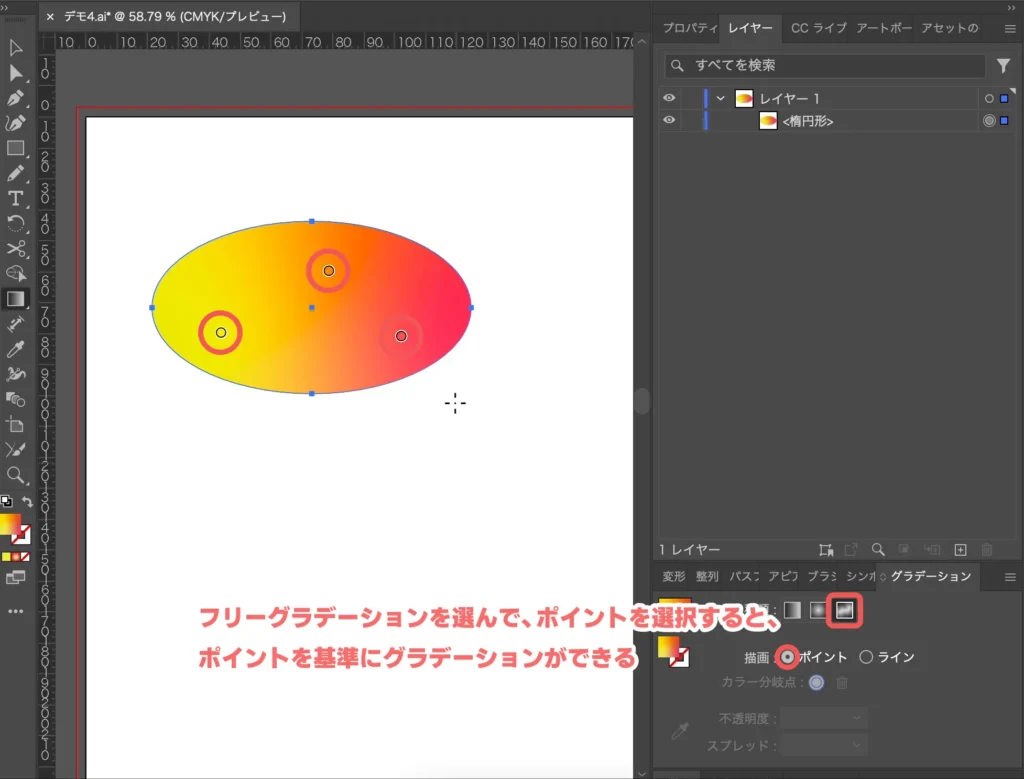Viewport: 1024px width, 779px height.
Task: Create a new layer with the plus button
Action: click(x=961, y=549)
